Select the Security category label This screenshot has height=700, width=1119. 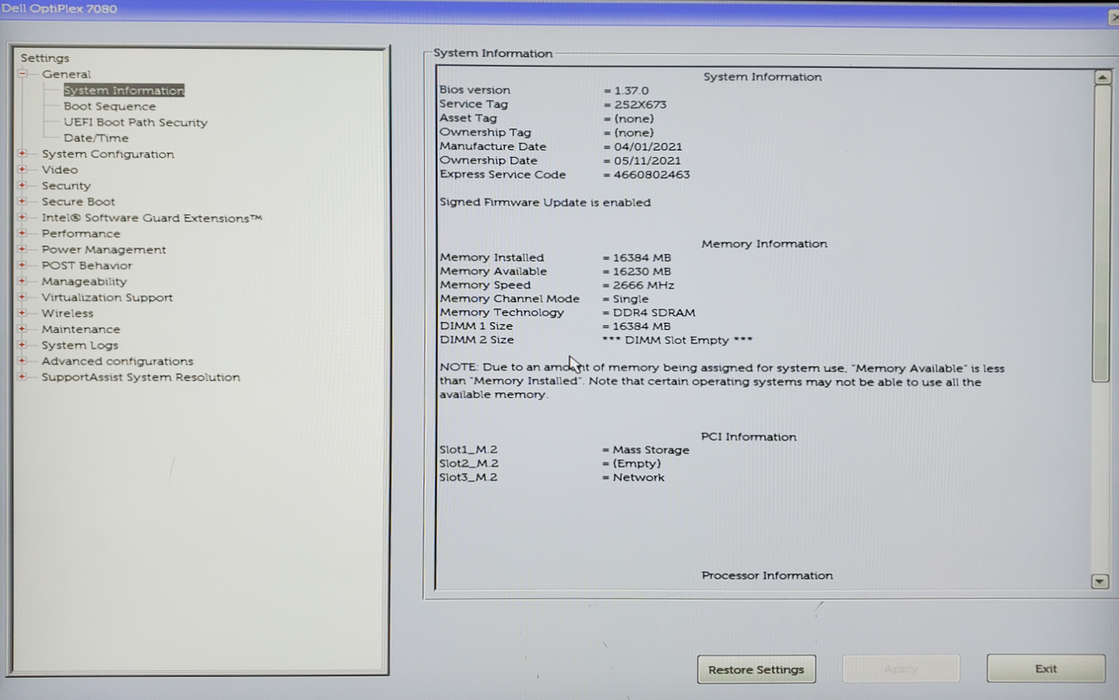pos(66,186)
